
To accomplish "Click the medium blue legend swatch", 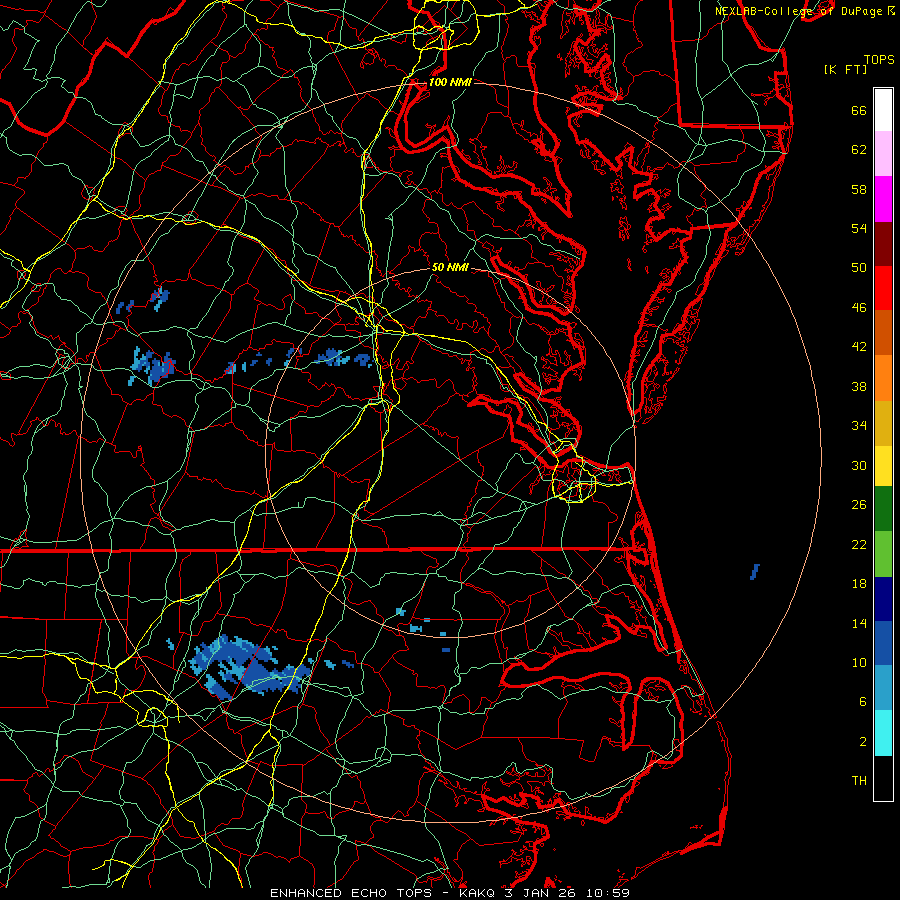I will click(883, 643).
